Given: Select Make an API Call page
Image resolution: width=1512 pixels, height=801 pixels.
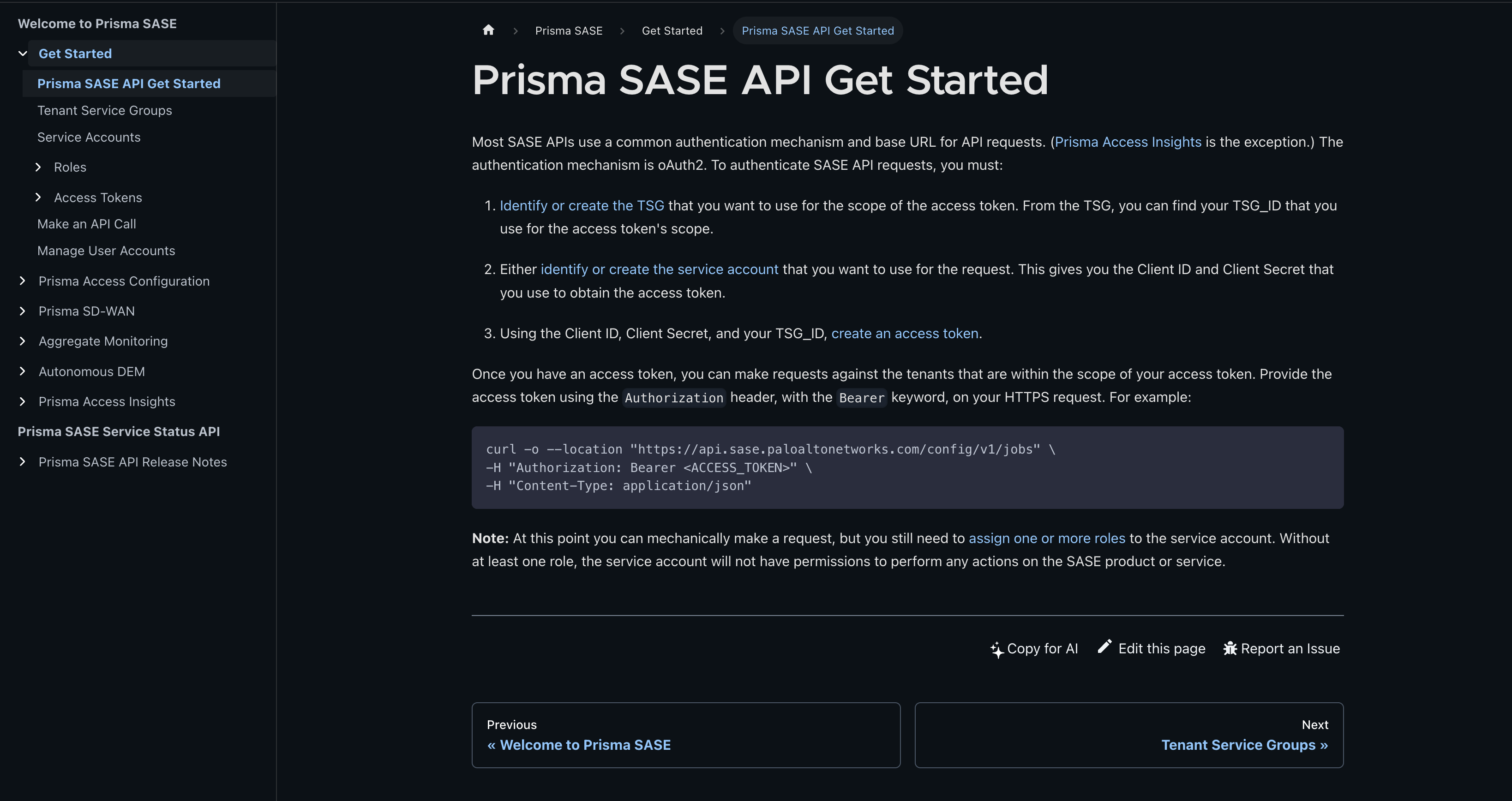Looking at the screenshot, I should pos(86,224).
